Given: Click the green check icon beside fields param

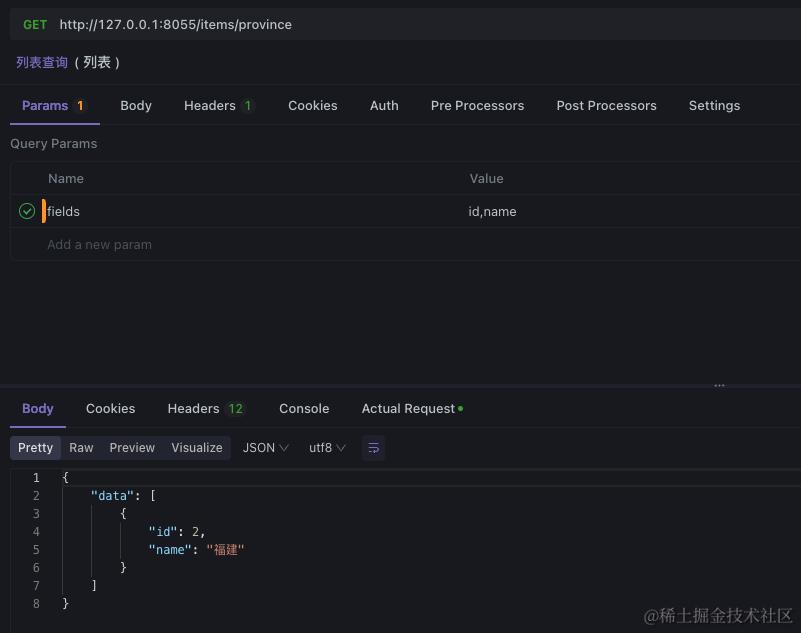Looking at the screenshot, I should [x=26, y=211].
